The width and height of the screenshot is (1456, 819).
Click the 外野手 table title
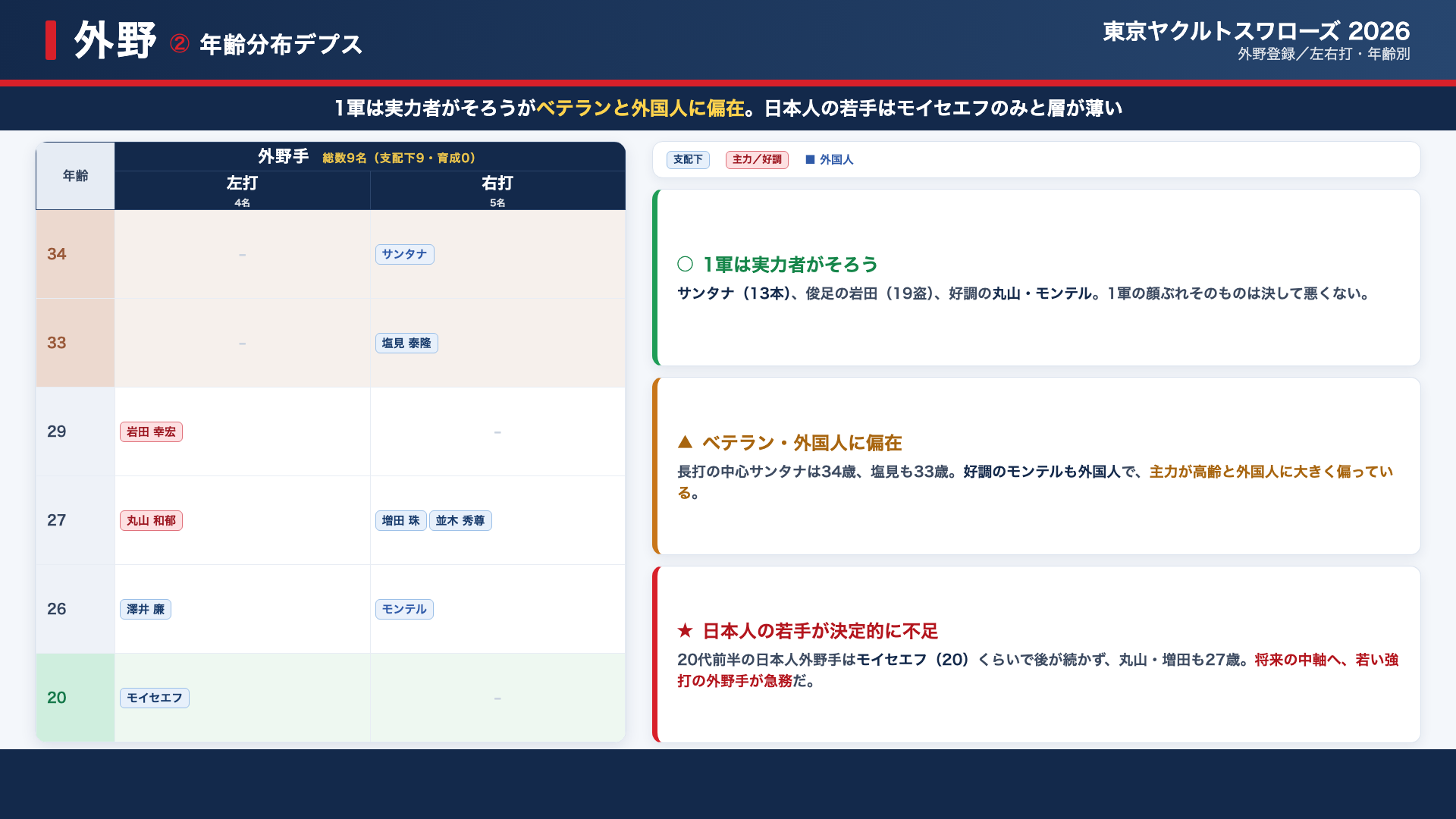(x=283, y=156)
